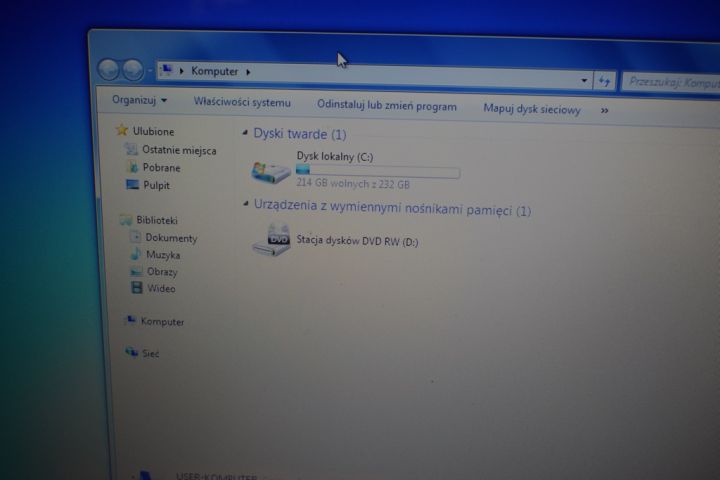720x480 pixels.
Task: Click the Forward navigation arrow button
Action: click(x=132, y=70)
